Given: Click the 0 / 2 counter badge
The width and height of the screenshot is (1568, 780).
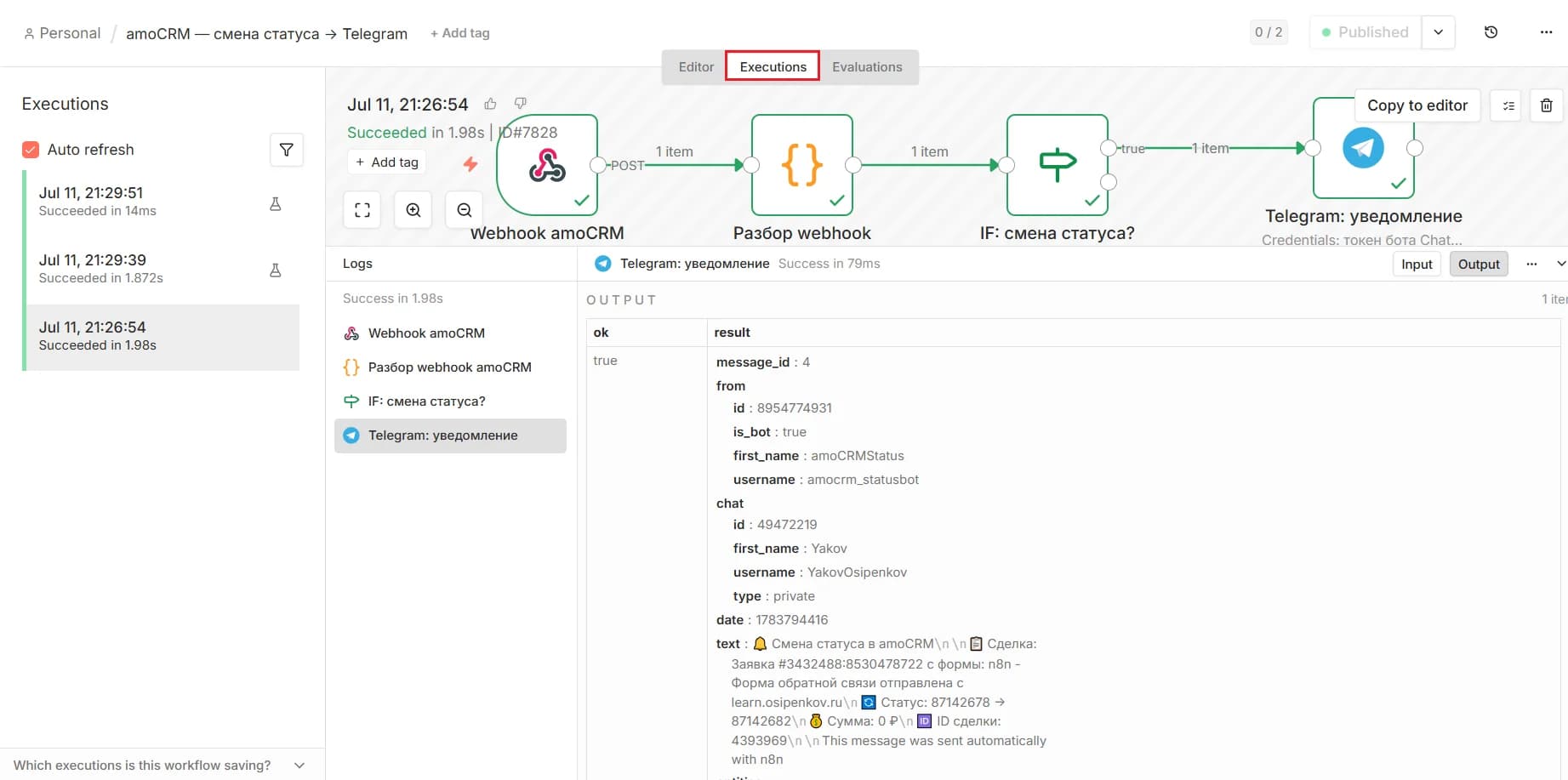Looking at the screenshot, I should coord(1269,32).
